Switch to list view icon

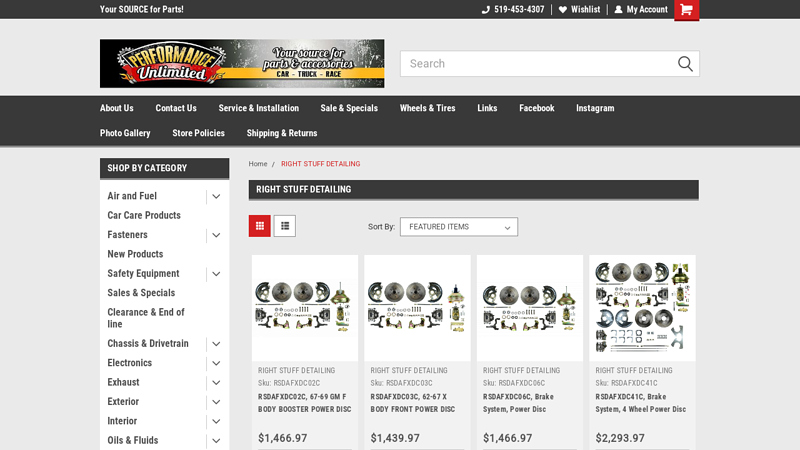(285, 226)
